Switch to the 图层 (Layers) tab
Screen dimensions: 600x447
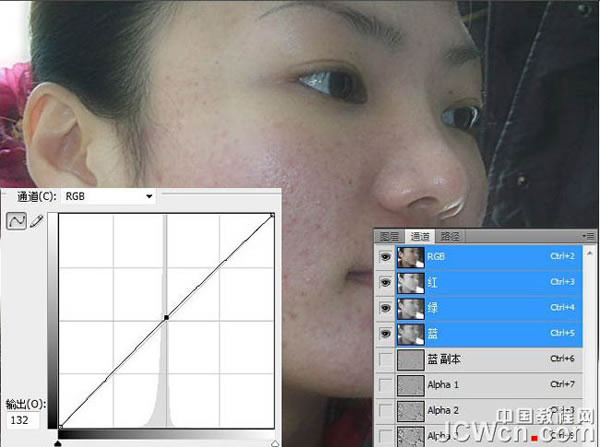click(388, 236)
